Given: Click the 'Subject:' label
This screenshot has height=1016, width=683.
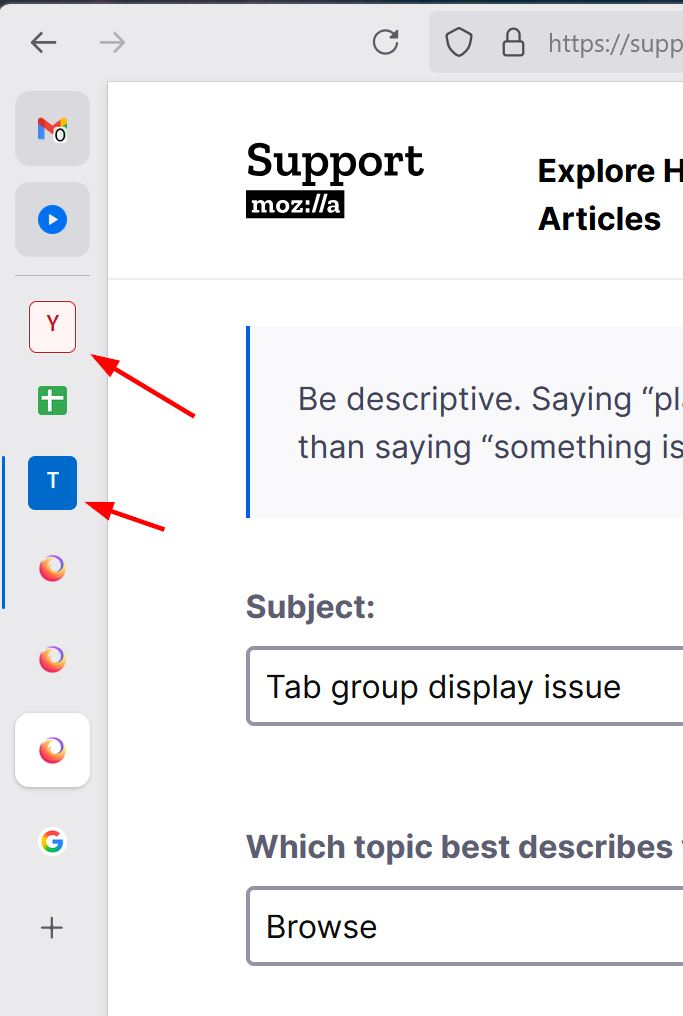Looking at the screenshot, I should (310, 607).
